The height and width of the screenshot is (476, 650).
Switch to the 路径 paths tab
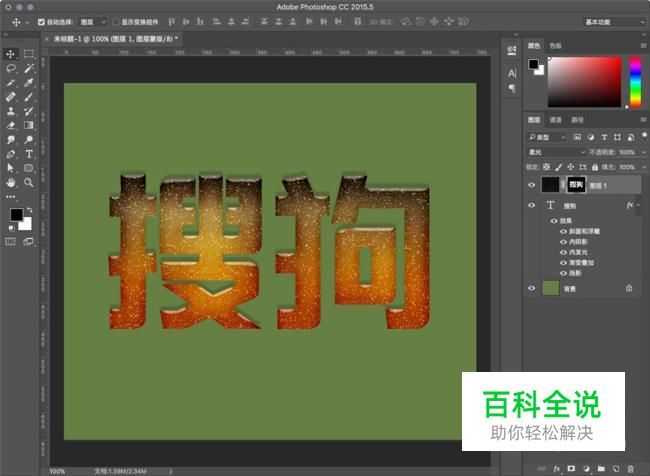click(x=577, y=120)
